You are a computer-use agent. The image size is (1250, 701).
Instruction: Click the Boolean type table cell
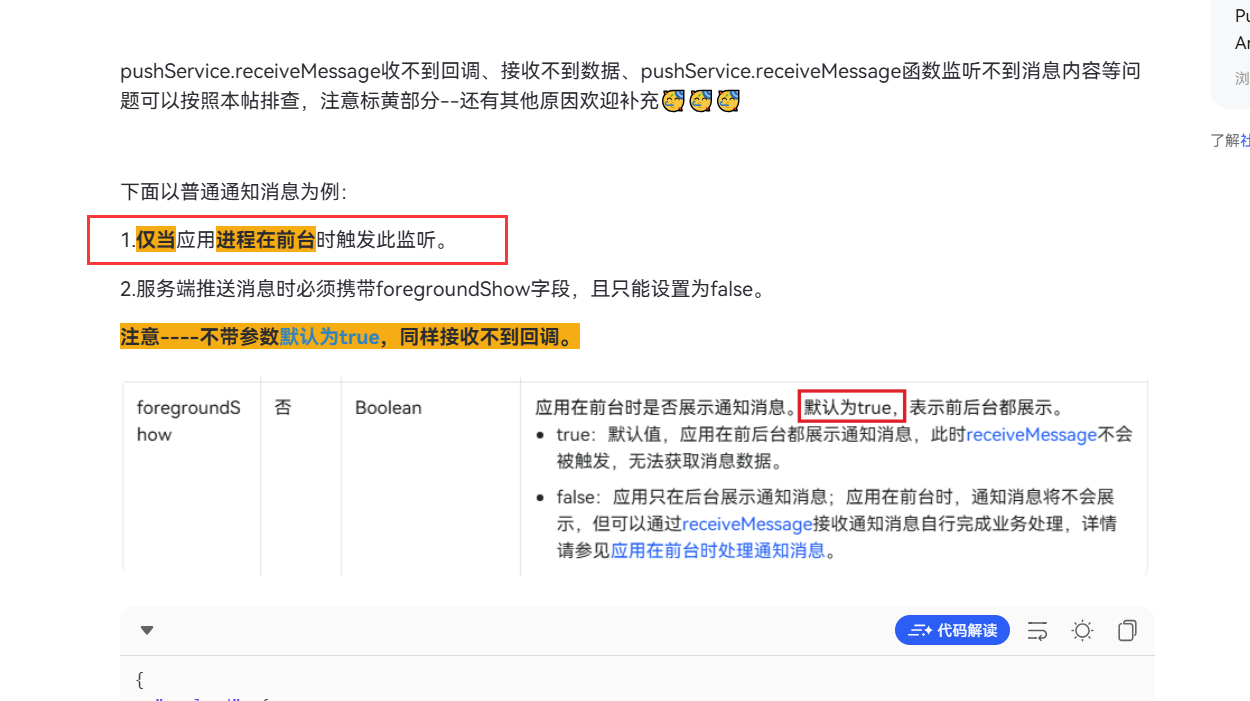pos(388,408)
